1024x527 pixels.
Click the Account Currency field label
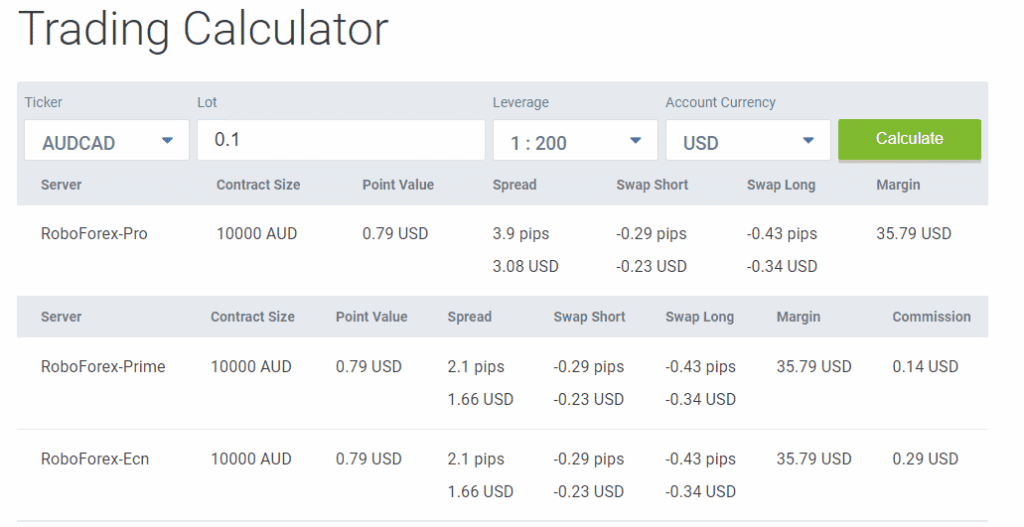(x=720, y=103)
